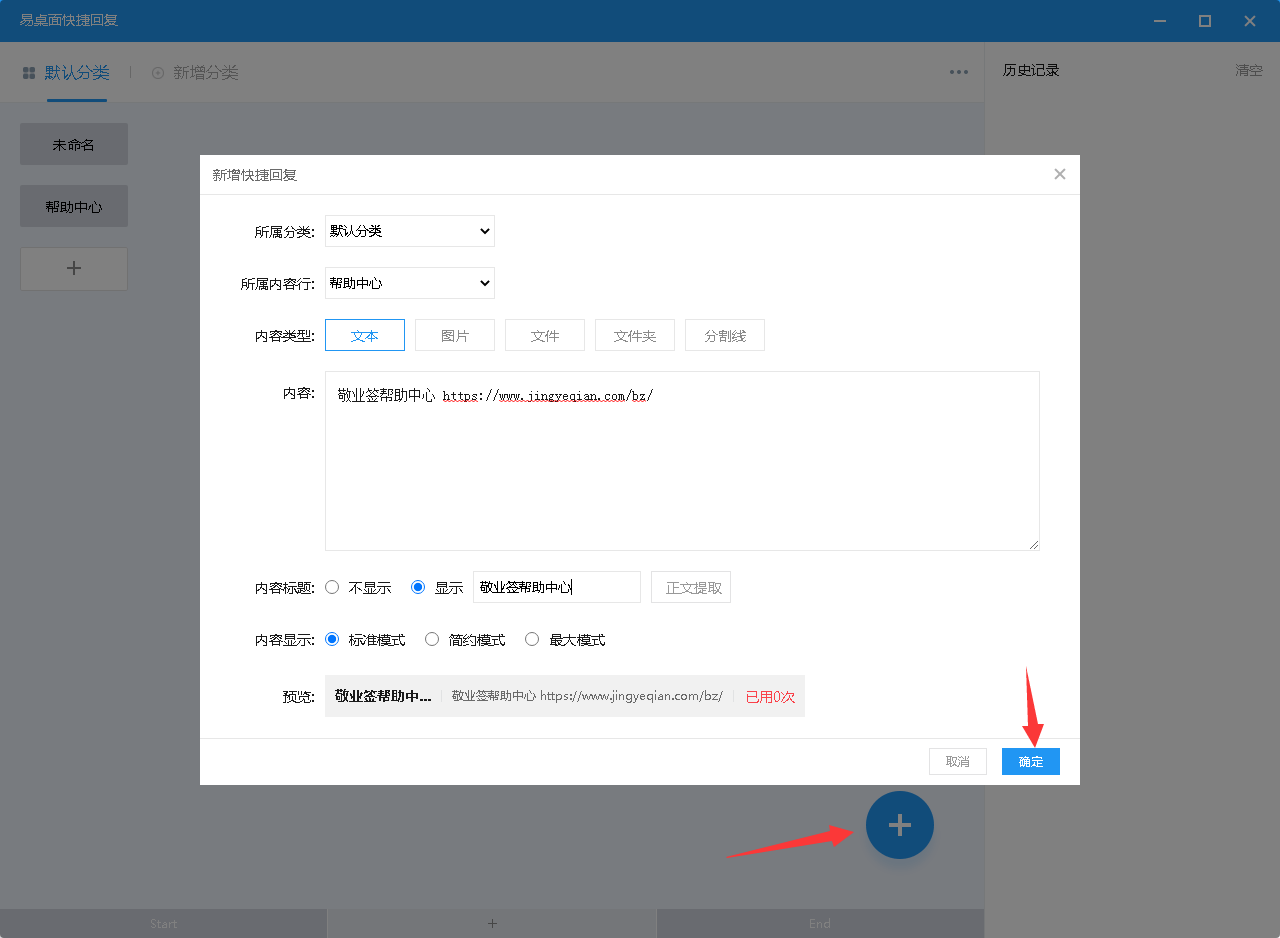Open the three-dots more options menu
Screen dimensions: 1280x938
pos(959,72)
